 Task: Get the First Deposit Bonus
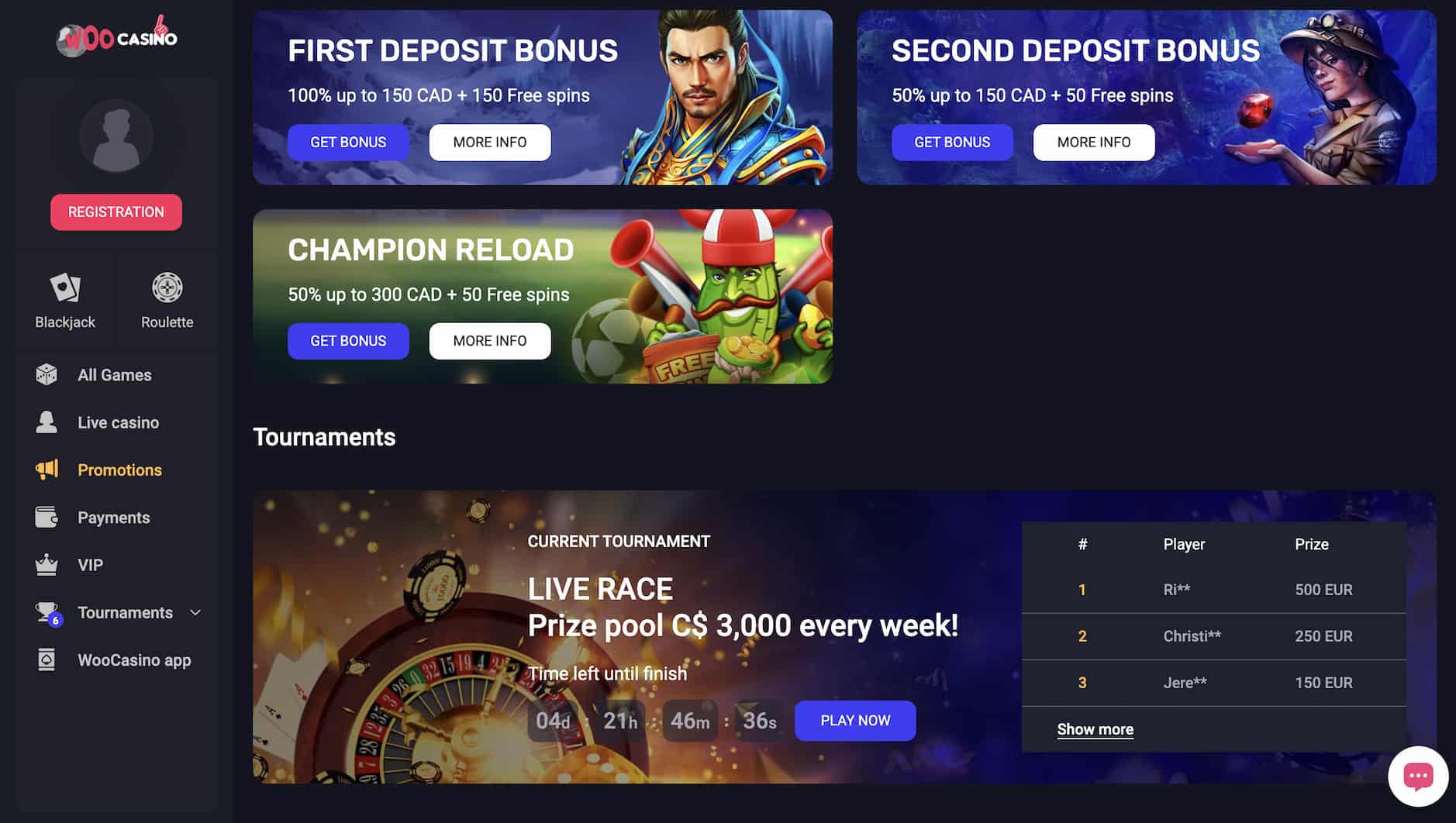click(x=348, y=142)
